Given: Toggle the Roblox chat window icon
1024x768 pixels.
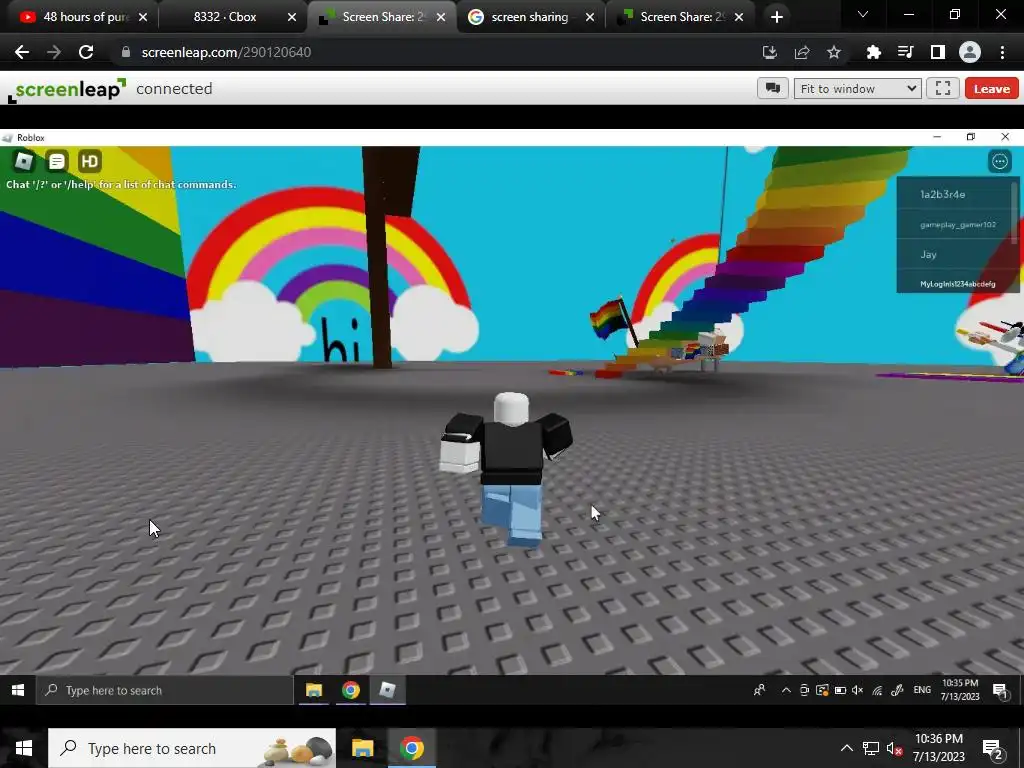Looking at the screenshot, I should click(57, 161).
